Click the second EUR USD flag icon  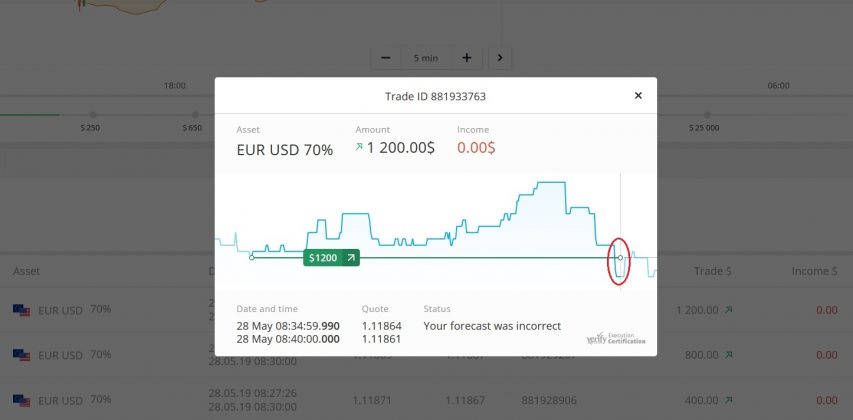click(x=21, y=355)
